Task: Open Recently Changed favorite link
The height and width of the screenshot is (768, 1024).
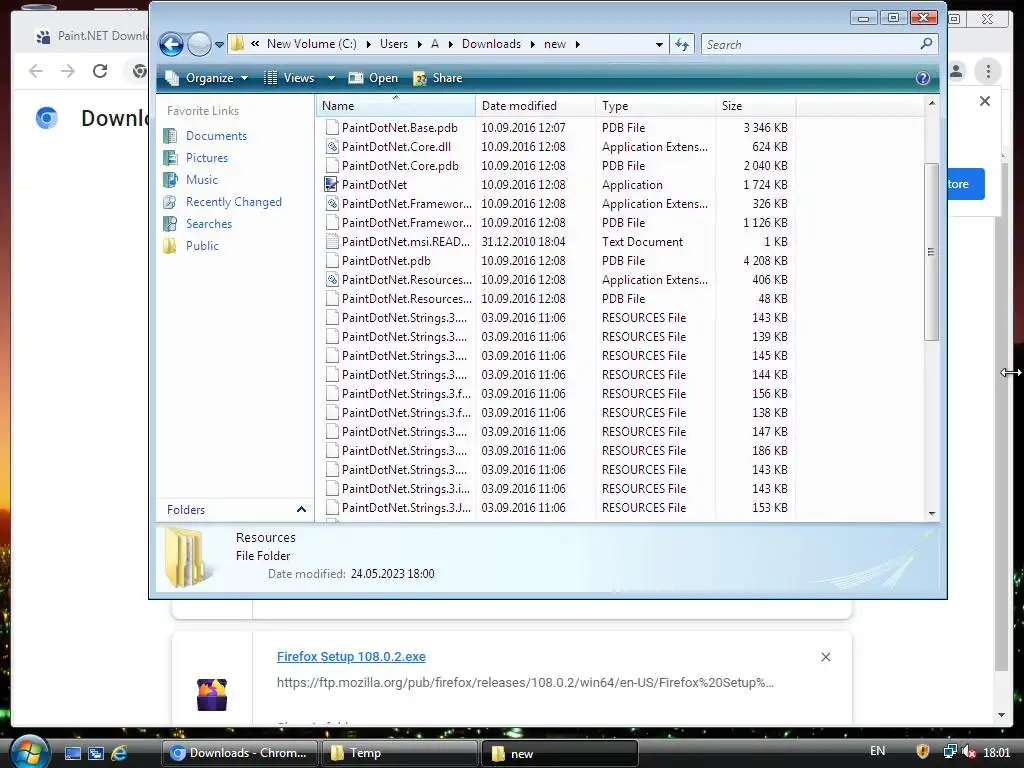Action: pyautogui.click(x=234, y=202)
